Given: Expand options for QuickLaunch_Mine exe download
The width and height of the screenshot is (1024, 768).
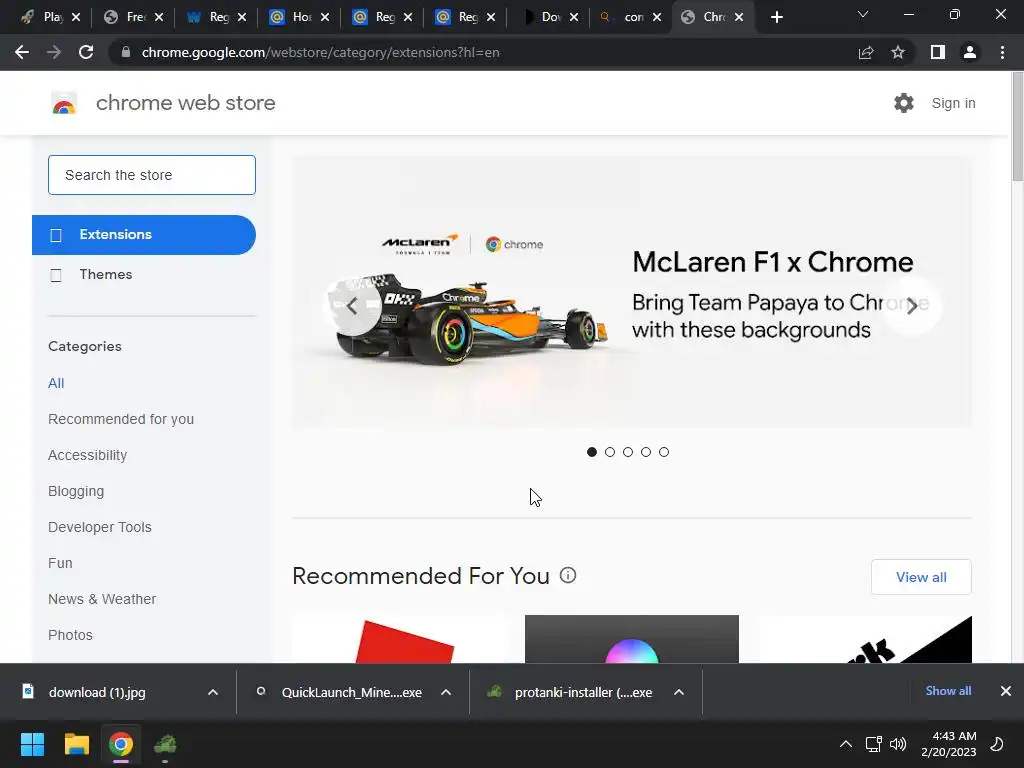Looking at the screenshot, I should coord(446,692).
